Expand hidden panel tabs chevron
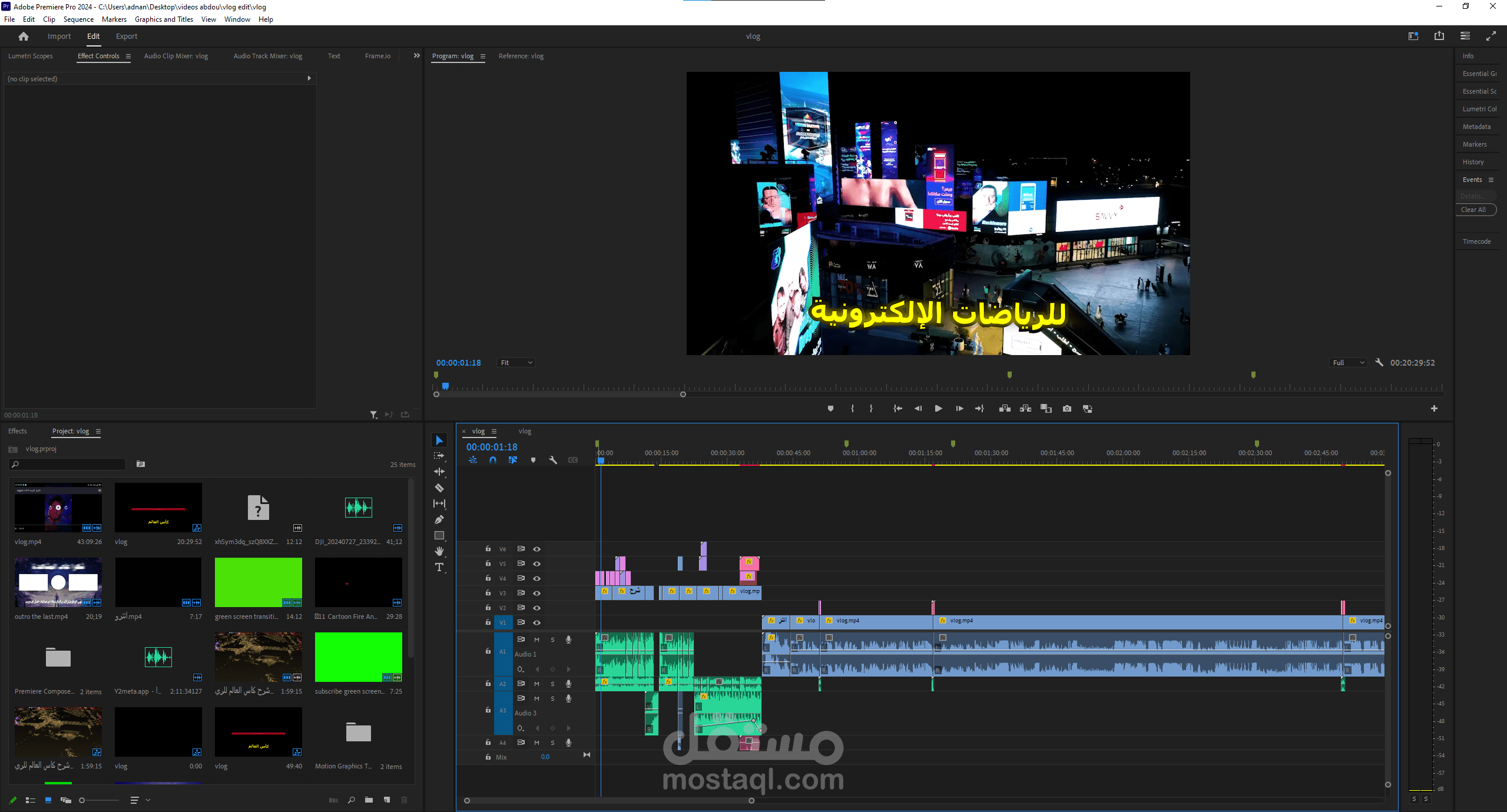This screenshot has height=812, width=1507. click(x=417, y=56)
